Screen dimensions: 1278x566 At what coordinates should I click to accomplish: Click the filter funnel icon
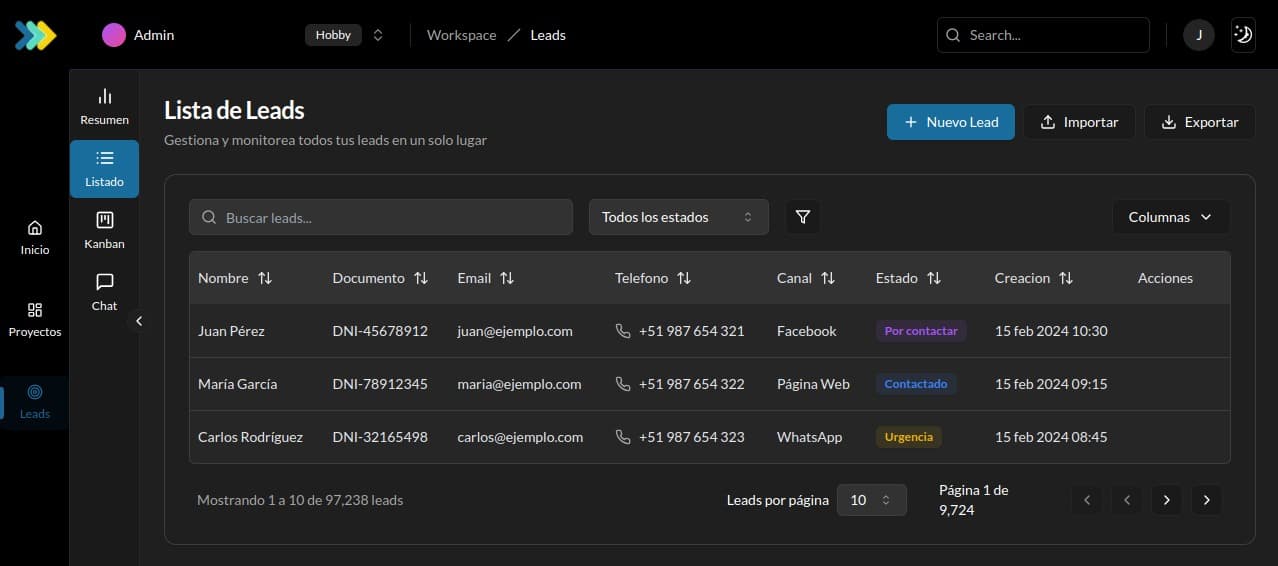(802, 217)
